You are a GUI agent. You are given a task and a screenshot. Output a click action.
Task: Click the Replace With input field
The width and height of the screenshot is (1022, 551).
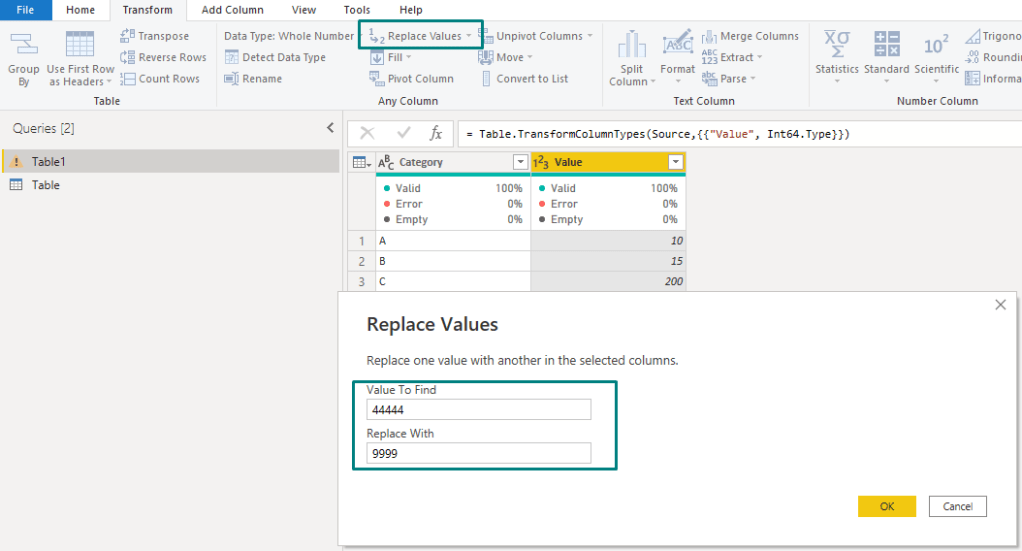point(479,454)
